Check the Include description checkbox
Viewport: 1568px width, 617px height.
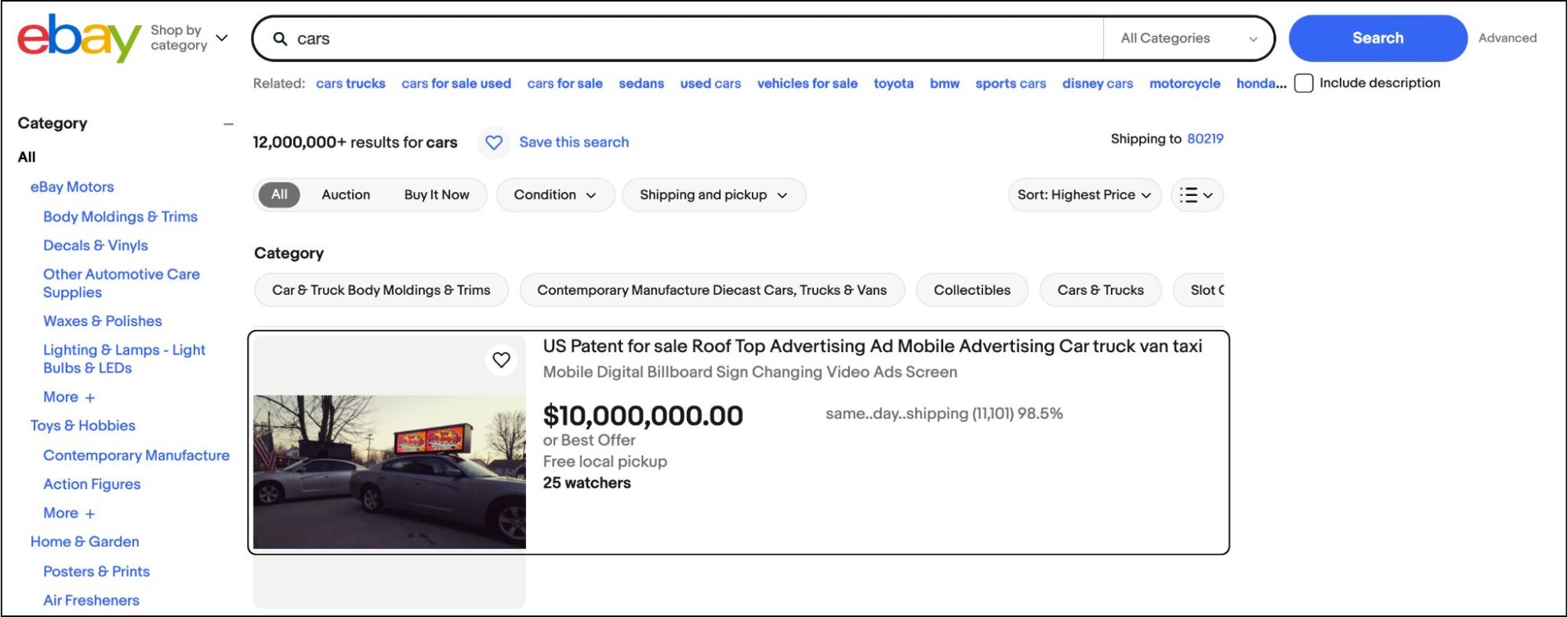pos(1304,83)
